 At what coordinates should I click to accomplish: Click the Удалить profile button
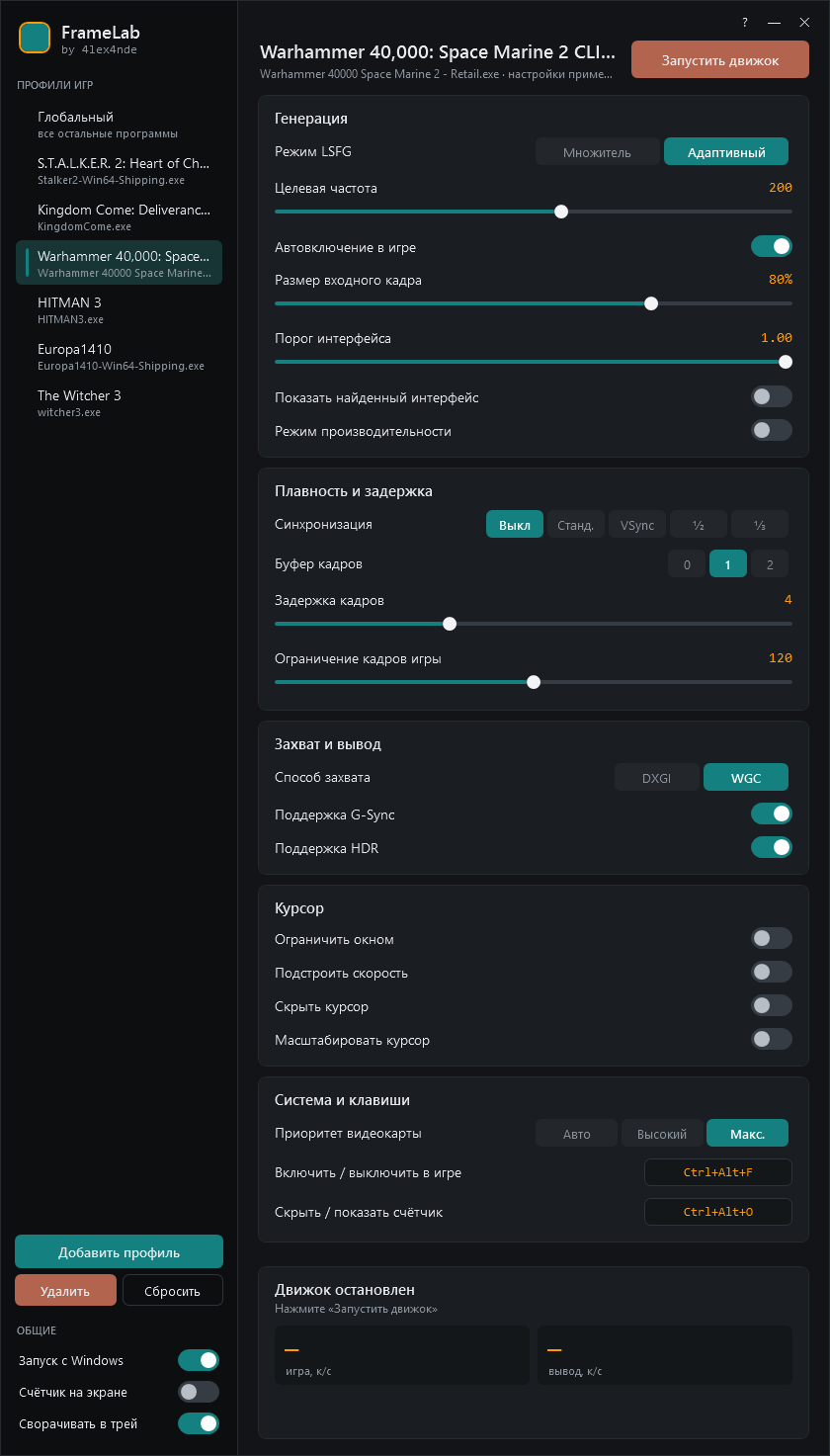coord(65,1290)
